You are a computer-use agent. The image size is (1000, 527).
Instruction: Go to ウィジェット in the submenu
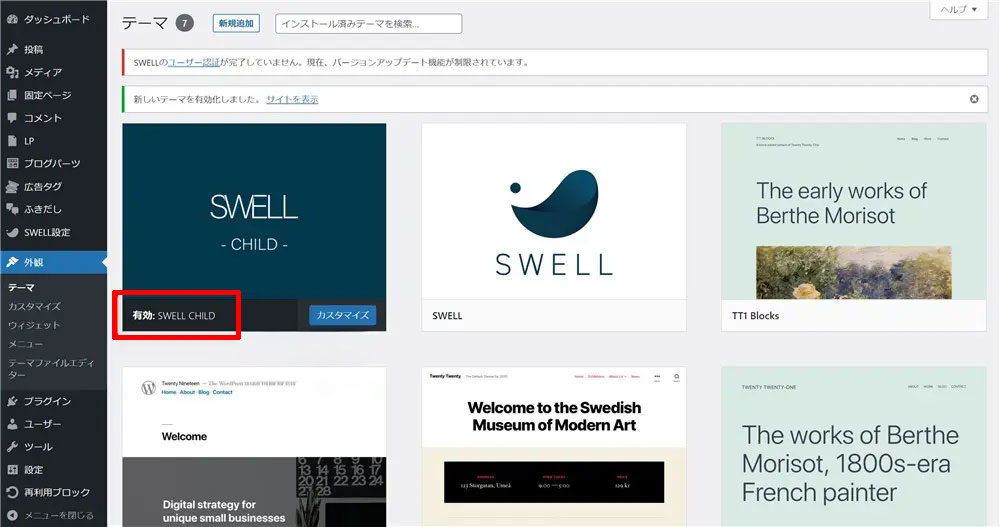point(34,325)
